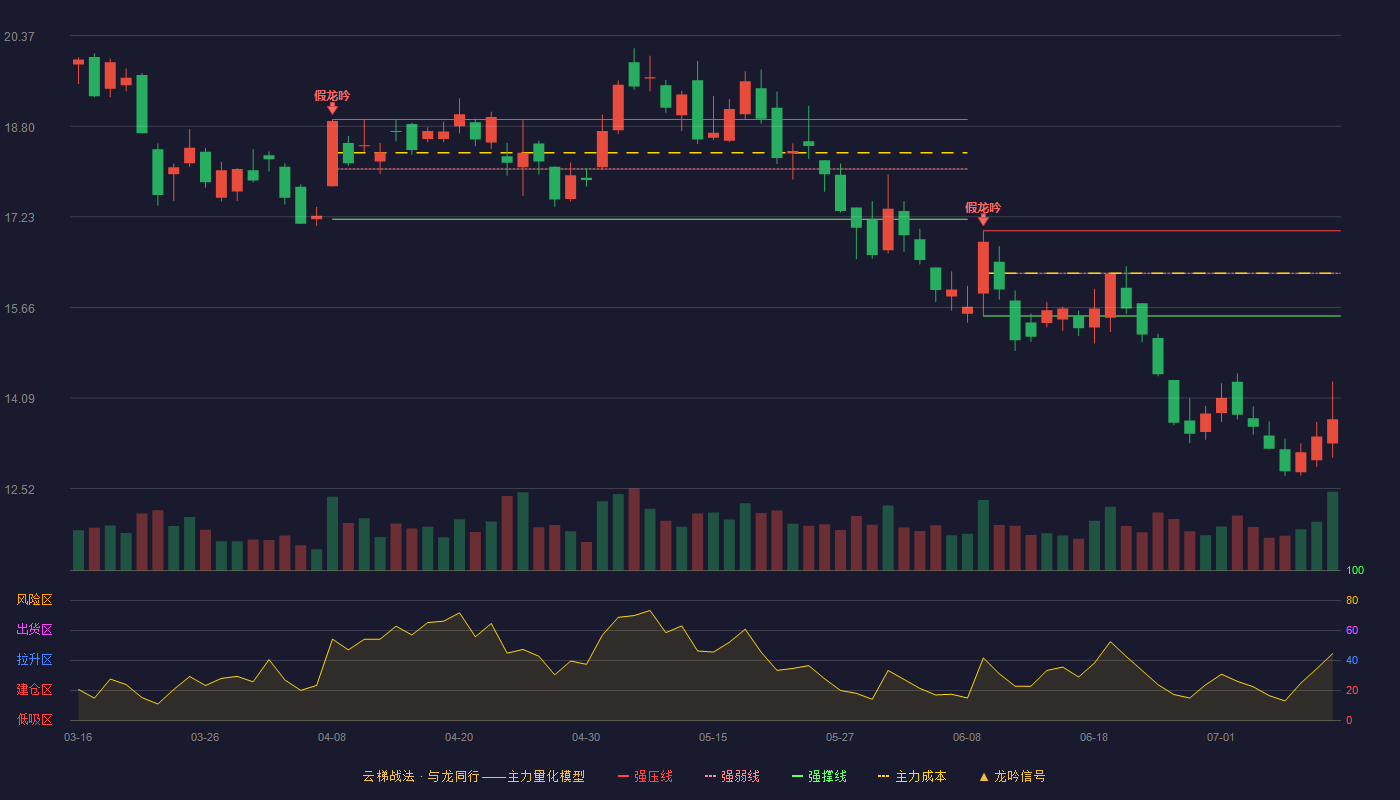This screenshot has height=800, width=1400.
Task: Click the 云梯战法 主力量化模型 legend label
Action: click(473, 776)
